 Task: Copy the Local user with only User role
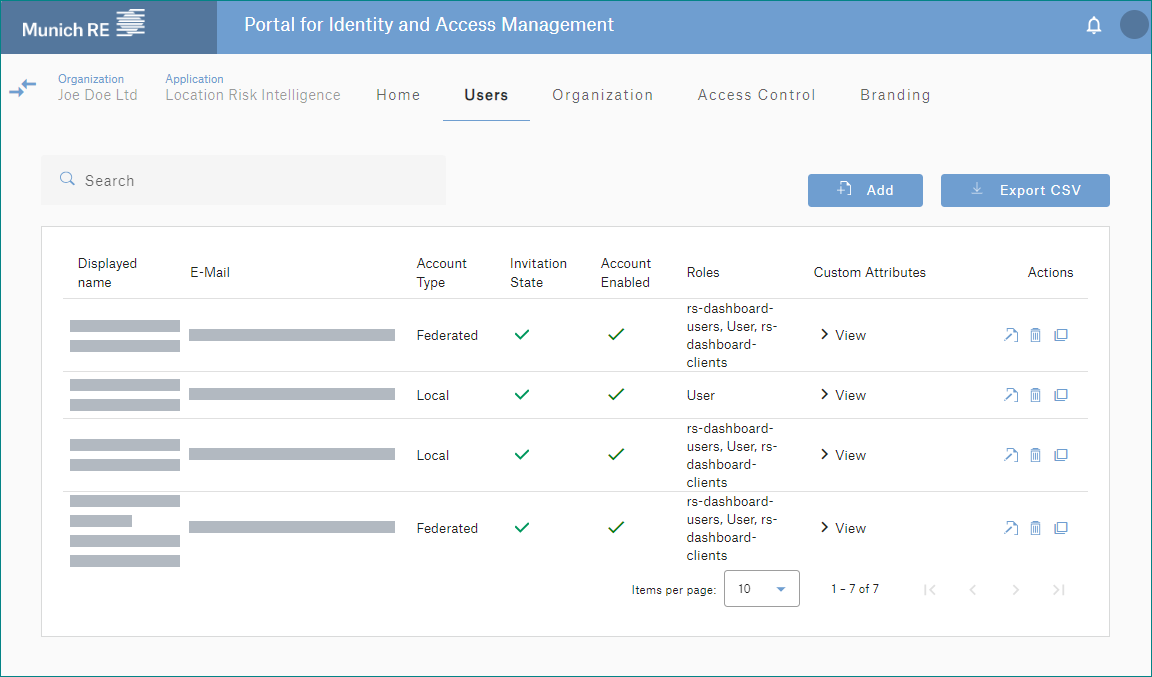click(1060, 395)
